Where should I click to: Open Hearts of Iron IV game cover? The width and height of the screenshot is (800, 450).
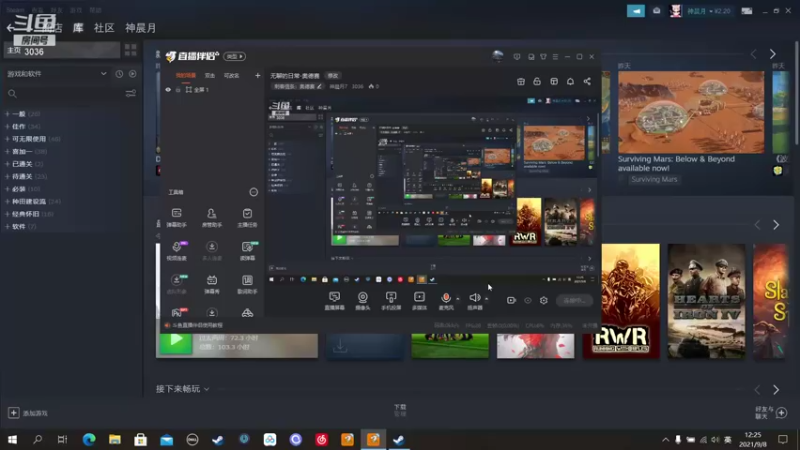[x=707, y=301]
